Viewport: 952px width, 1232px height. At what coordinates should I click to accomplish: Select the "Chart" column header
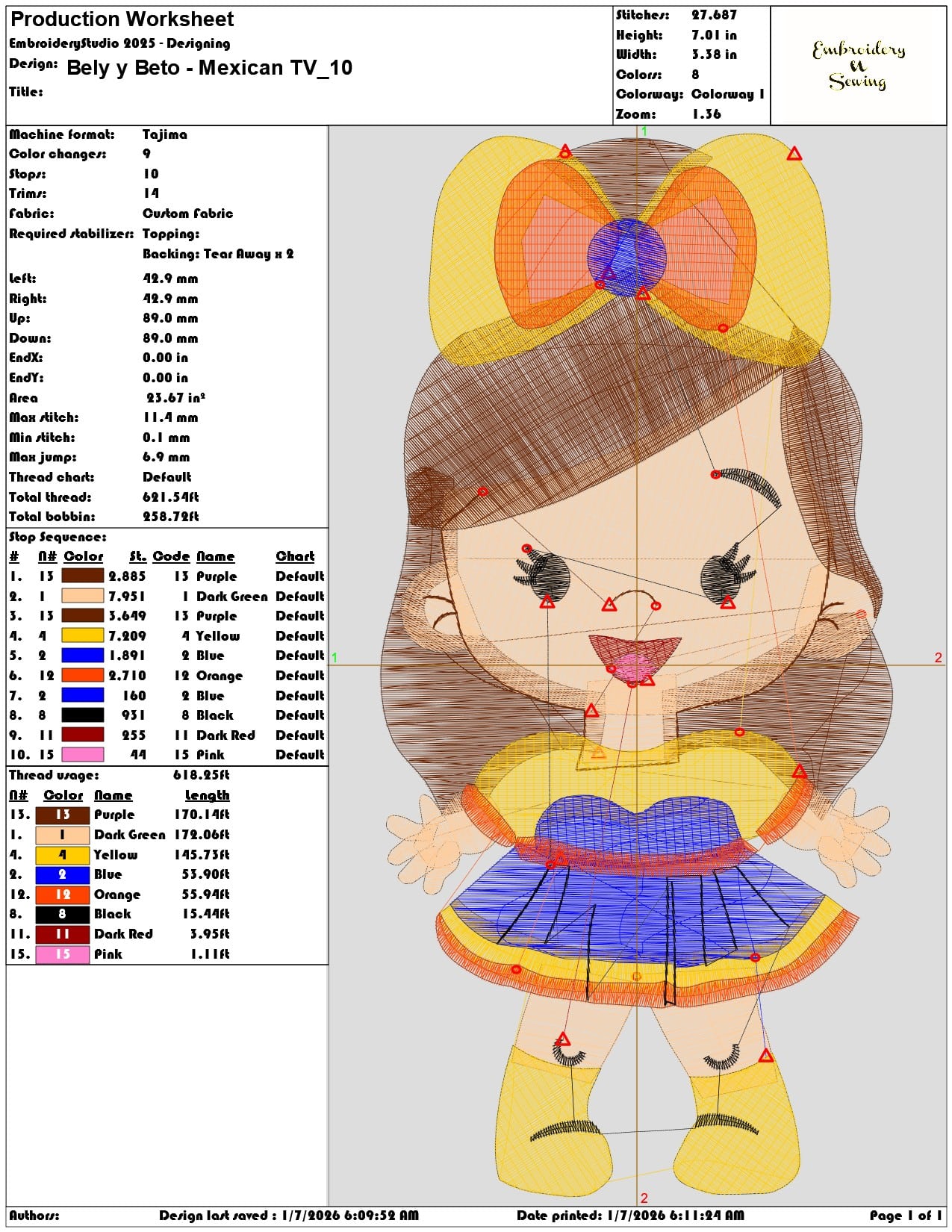295,556
